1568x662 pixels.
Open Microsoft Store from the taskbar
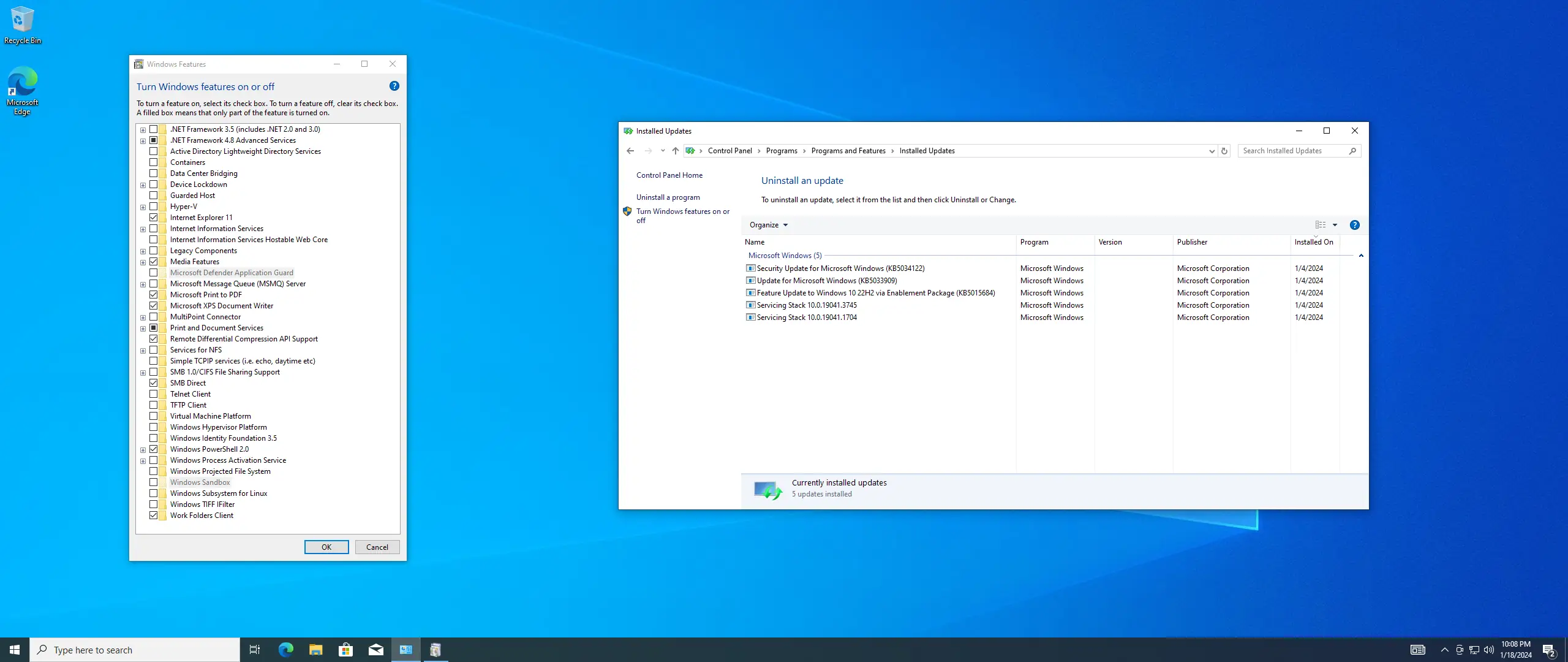click(x=345, y=650)
